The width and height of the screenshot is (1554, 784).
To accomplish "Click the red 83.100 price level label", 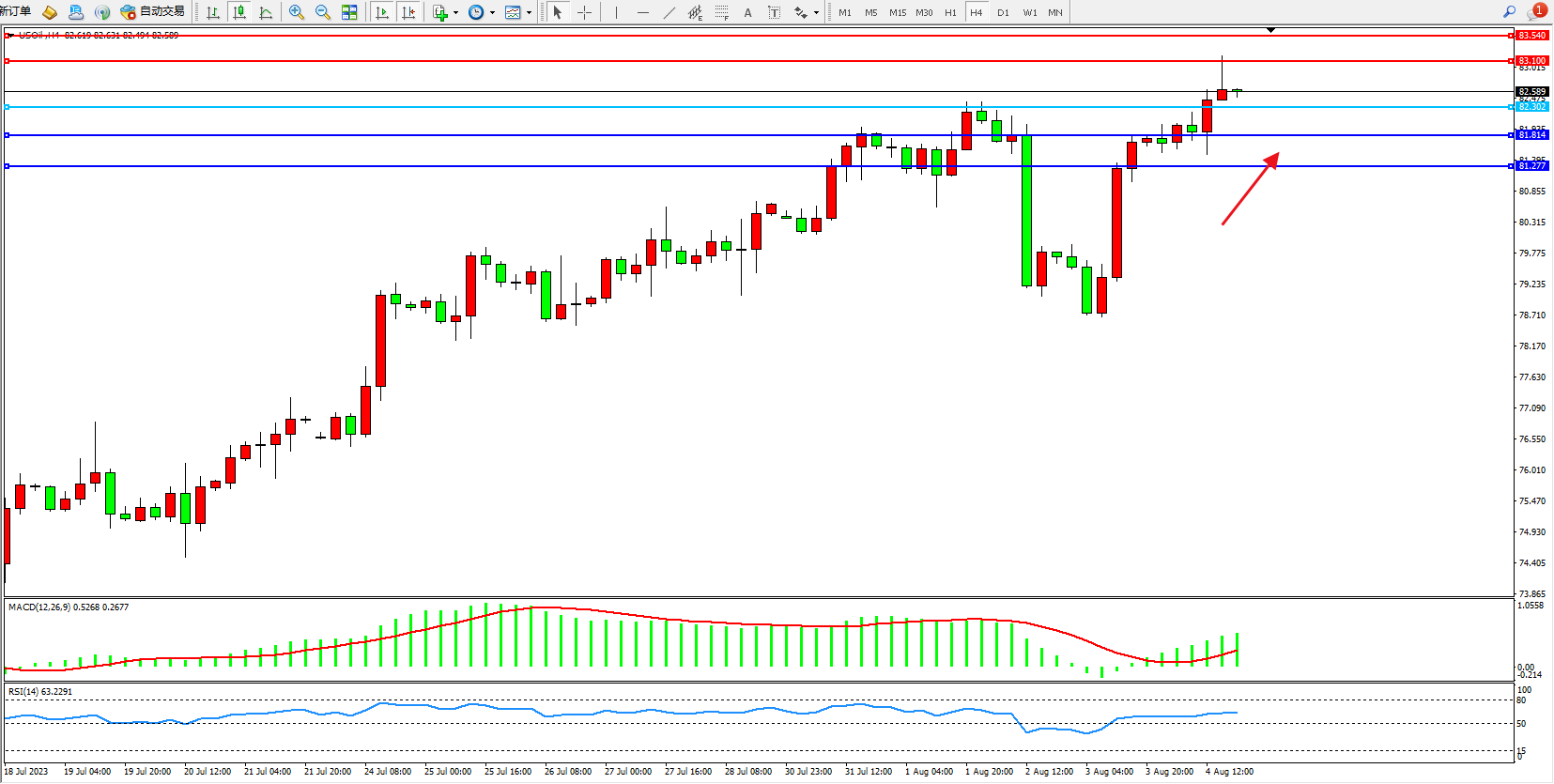I will coord(1531,61).
